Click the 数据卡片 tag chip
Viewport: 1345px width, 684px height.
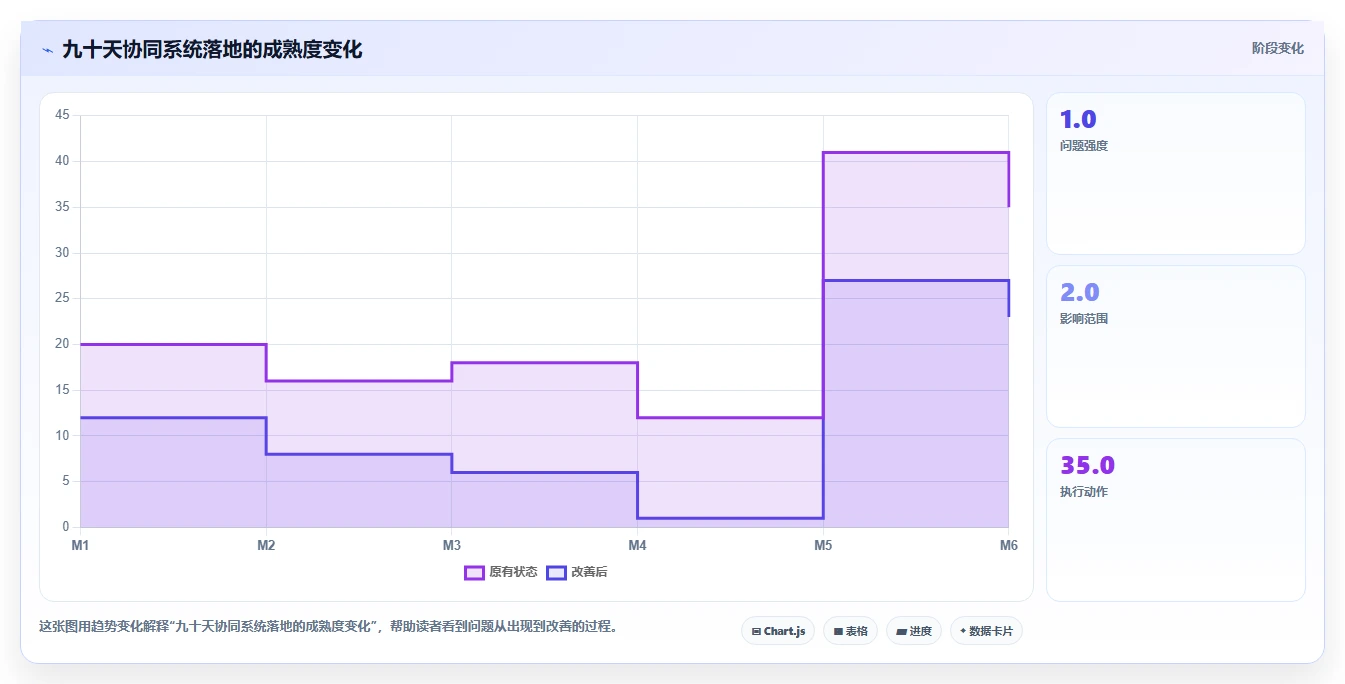pos(986,631)
